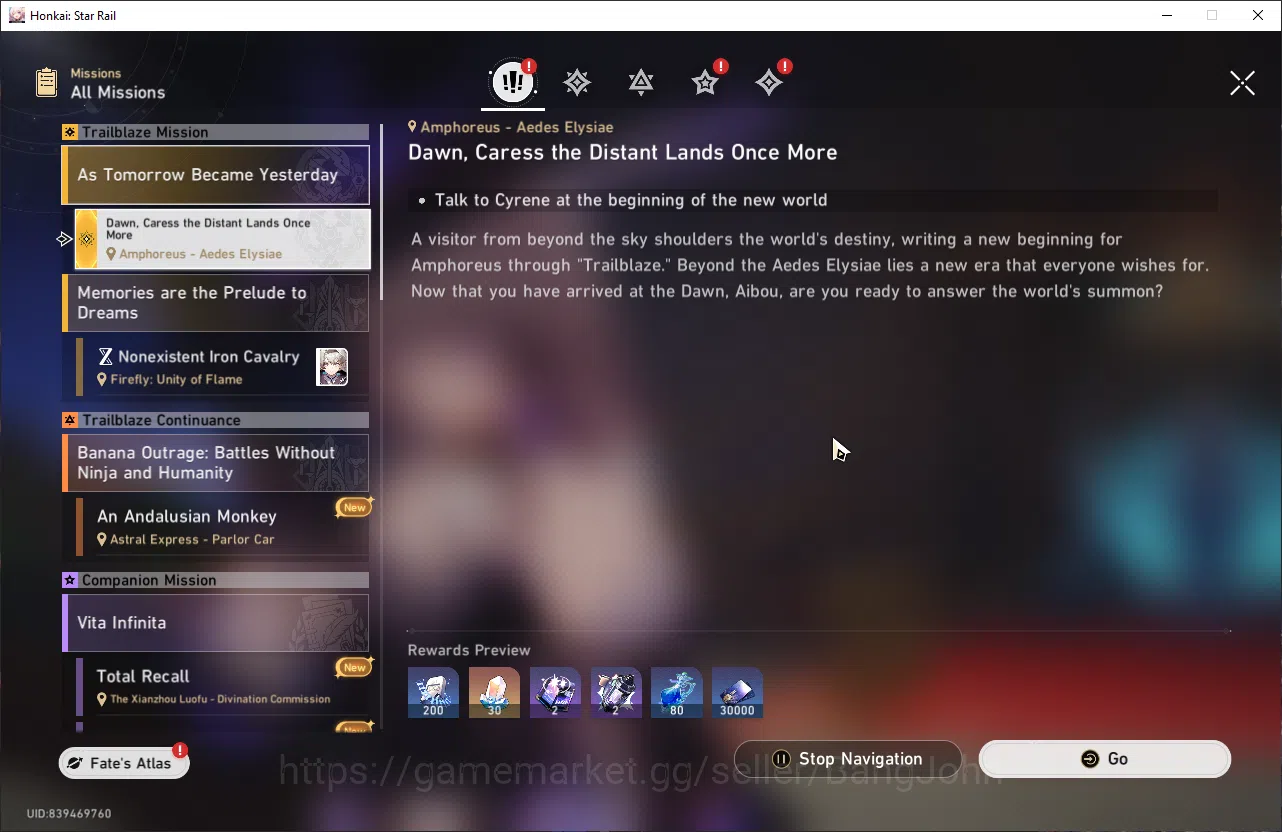Inspect the first reward with quantity 2
Image resolution: width=1282 pixels, height=832 pixels.
tap(555, 692)
